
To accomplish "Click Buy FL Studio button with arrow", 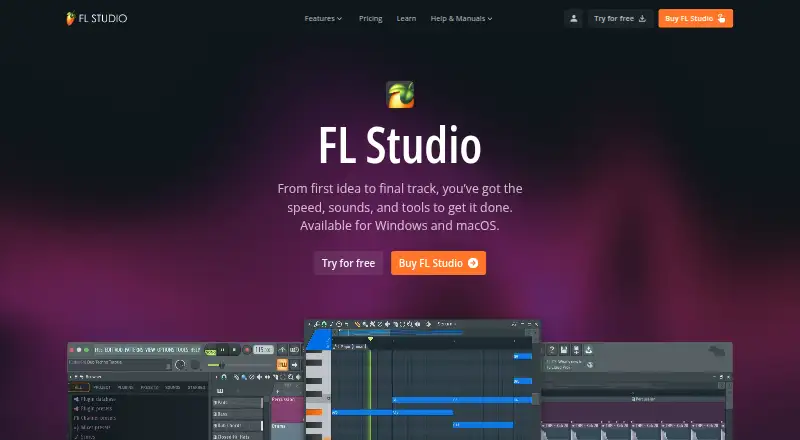I will (x=438, y=263).
